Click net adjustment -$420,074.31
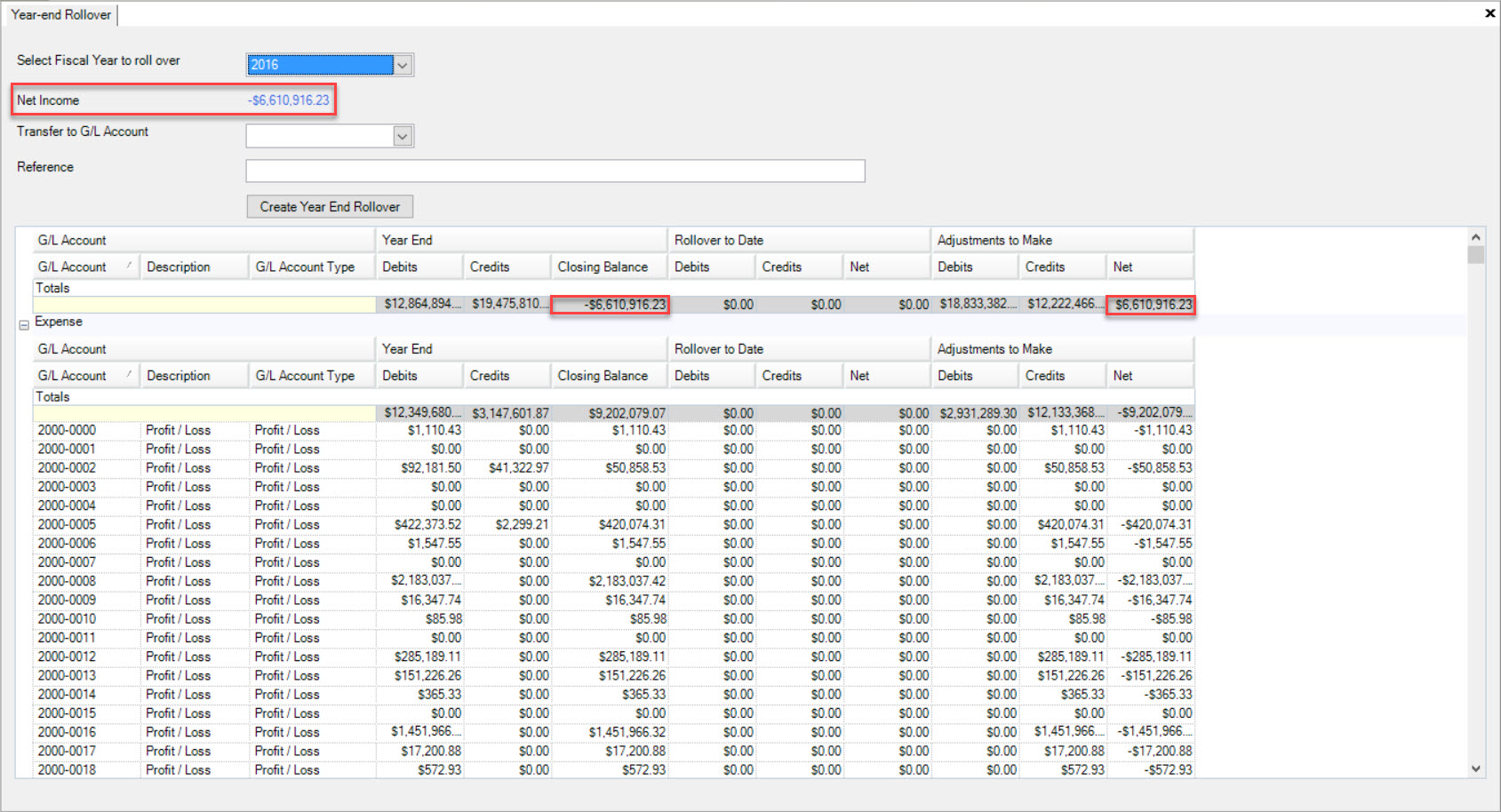This screenshot has height=812, width=1501. coord(1156,524)
